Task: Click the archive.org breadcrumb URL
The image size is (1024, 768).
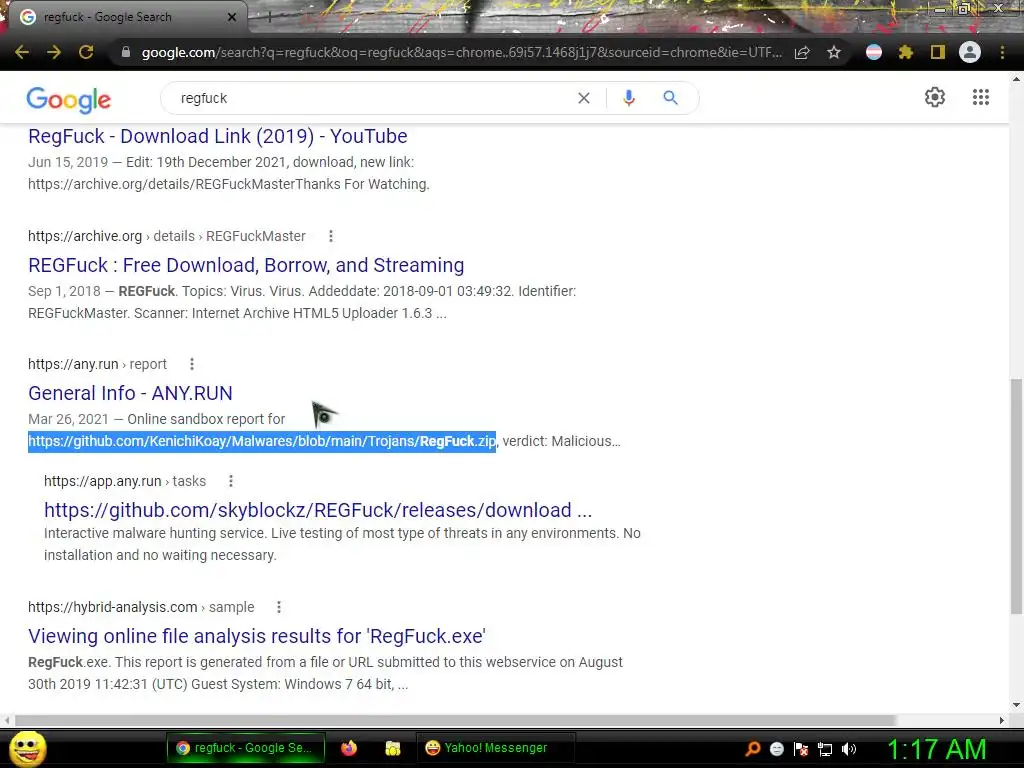Action: click(x=167, y=236)
